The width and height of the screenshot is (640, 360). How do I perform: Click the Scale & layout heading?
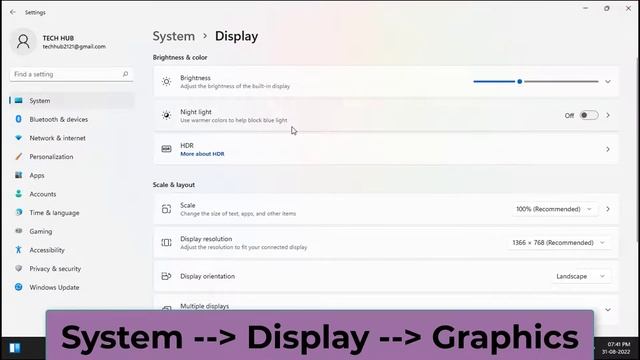point(173,185)
